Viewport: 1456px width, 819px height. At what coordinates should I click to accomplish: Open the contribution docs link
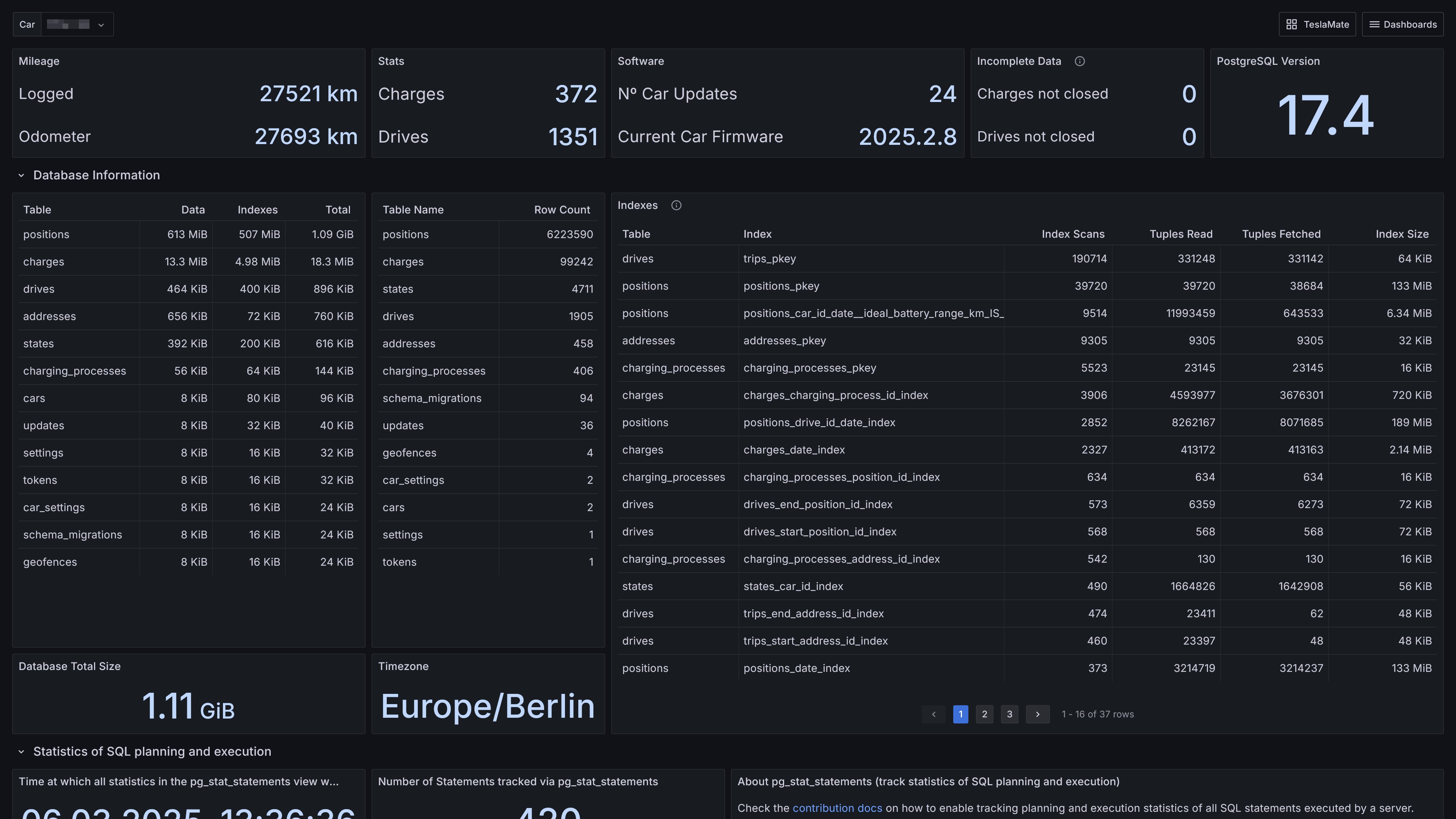(x=838, y=808)
